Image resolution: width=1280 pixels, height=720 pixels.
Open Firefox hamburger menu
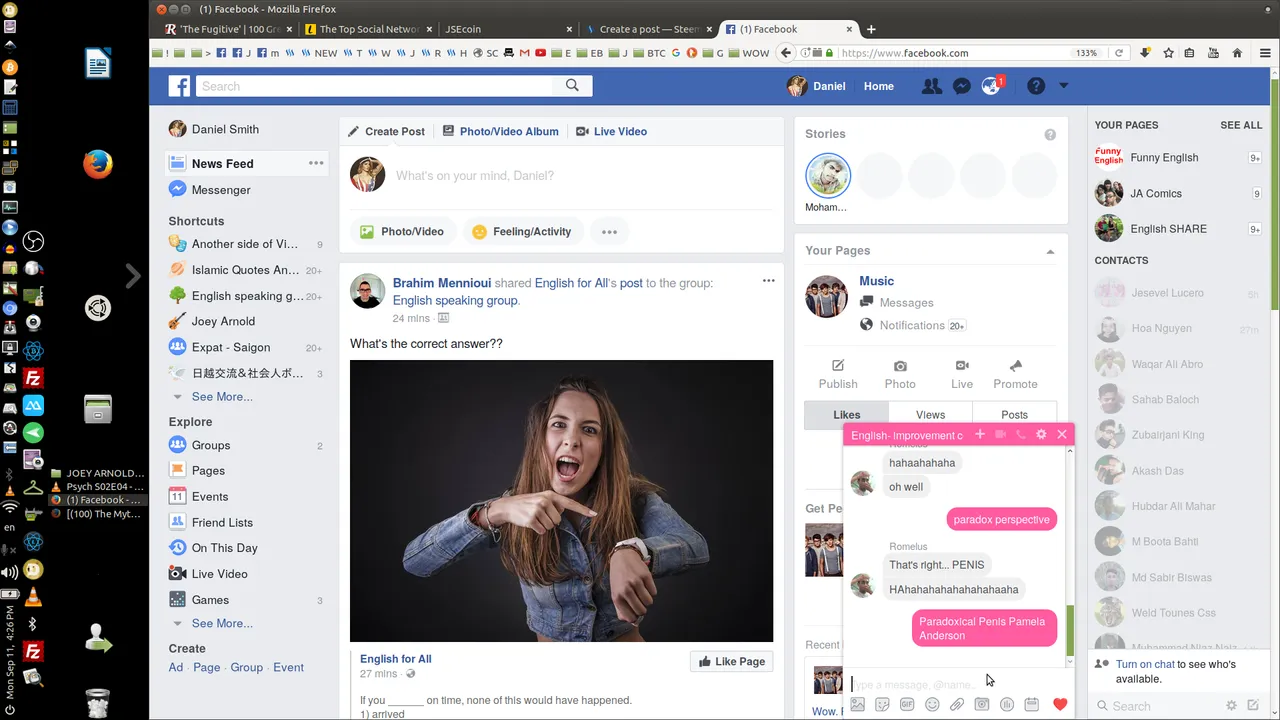pyautogui.click(x=1265, y=53)
